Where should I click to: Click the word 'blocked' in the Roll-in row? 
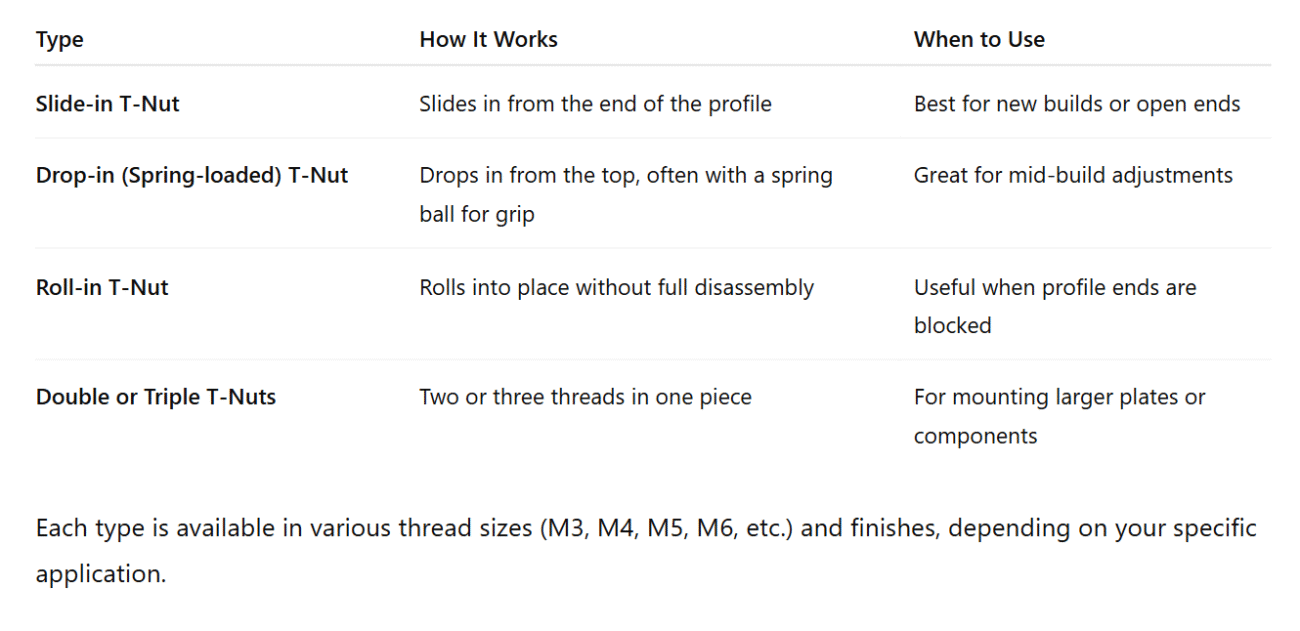pos(952,326)
